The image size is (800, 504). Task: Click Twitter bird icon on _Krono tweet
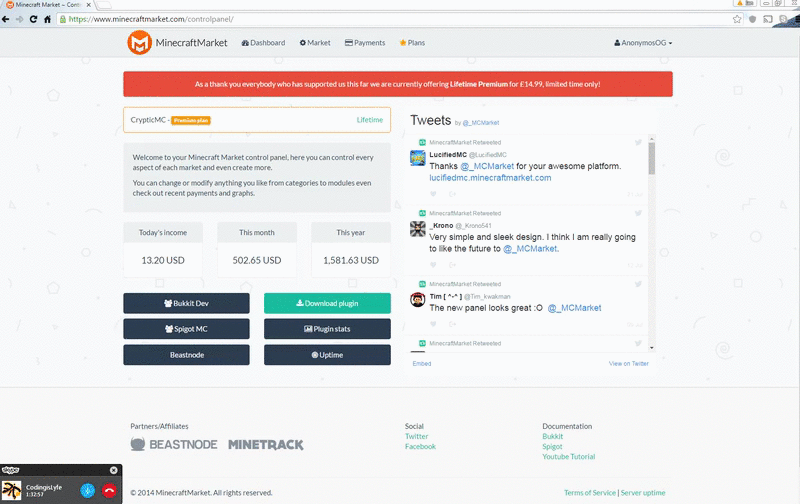pyautogui.click(x=638, y=213)
